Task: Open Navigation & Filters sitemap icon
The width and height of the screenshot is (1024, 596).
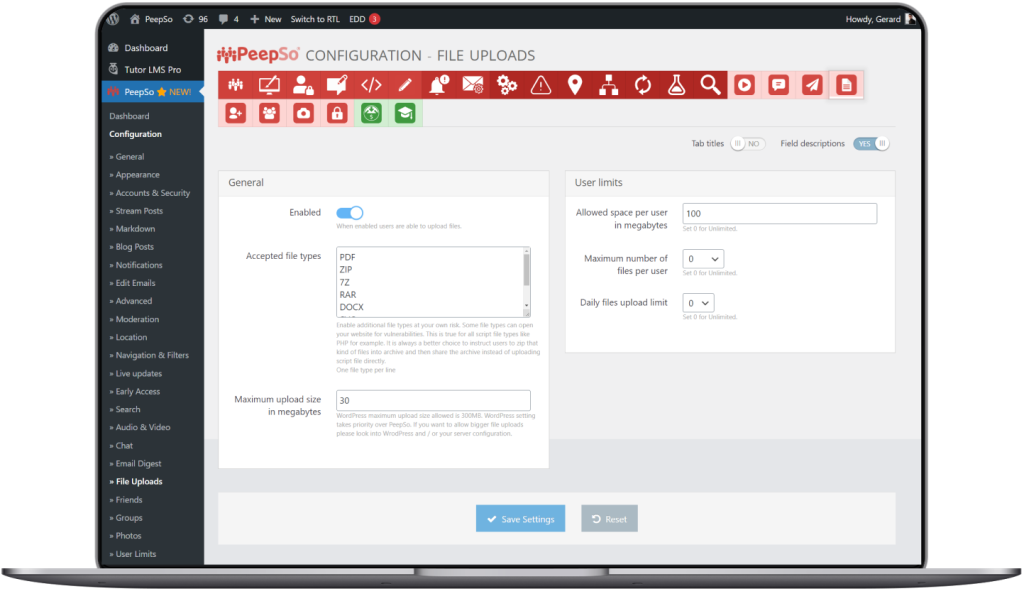Action: [609, 85]
